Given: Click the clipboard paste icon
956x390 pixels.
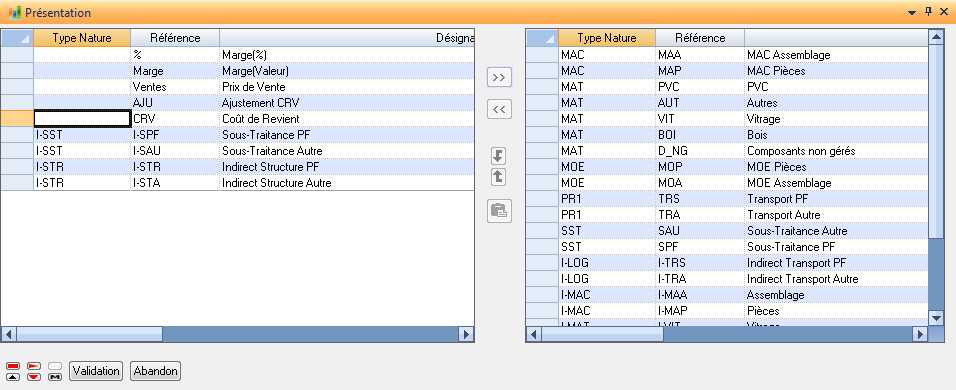Looking at the screenshot, I should 499,211.
